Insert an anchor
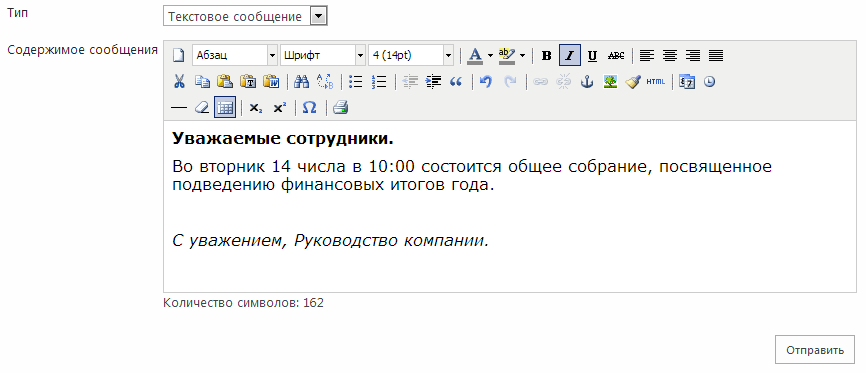Image resolution: width=866 pixels, height=373 pixels. 587,82
